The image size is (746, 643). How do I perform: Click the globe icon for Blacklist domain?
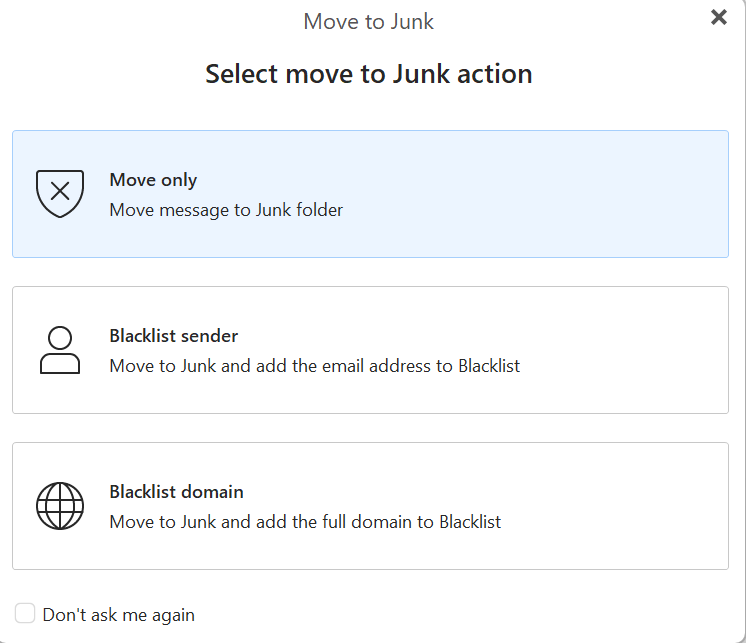[x=60, y=506]
